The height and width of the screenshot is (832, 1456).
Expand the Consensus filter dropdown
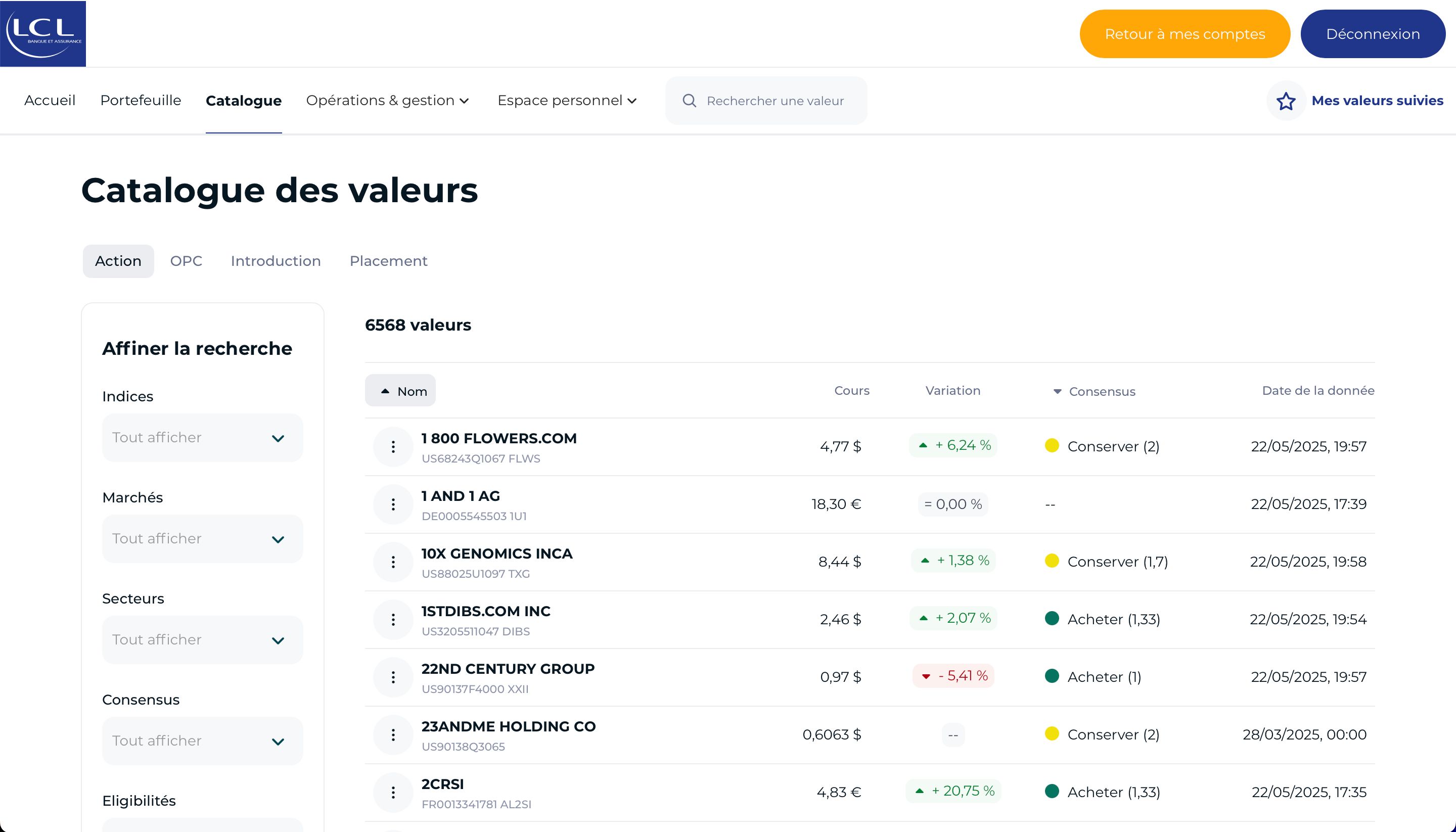click(x=202, y=741)
